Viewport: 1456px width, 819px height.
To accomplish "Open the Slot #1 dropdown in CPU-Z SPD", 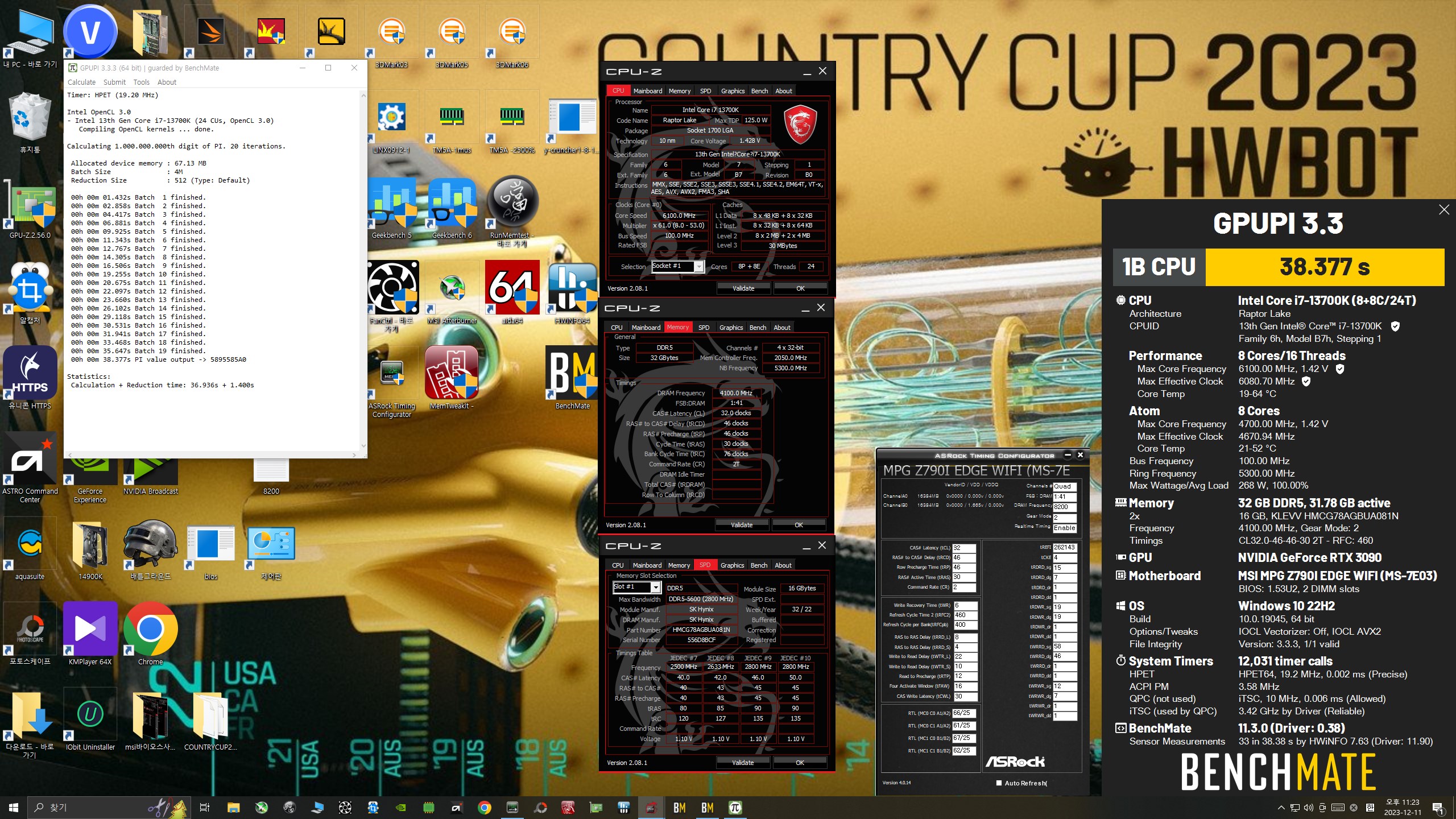I will pos(637,587).
